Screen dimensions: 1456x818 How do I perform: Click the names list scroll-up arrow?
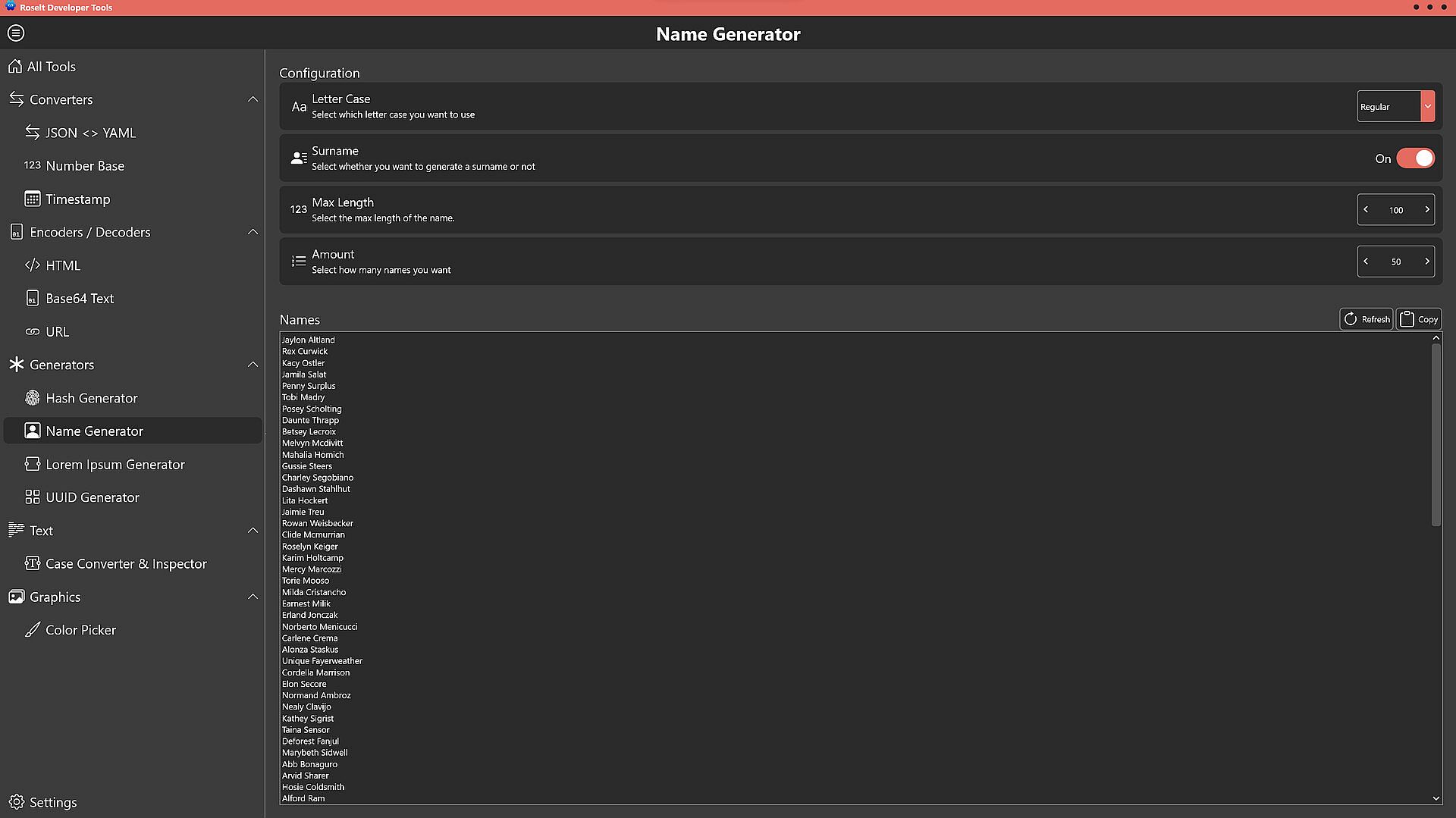(x=1436, y=338)
